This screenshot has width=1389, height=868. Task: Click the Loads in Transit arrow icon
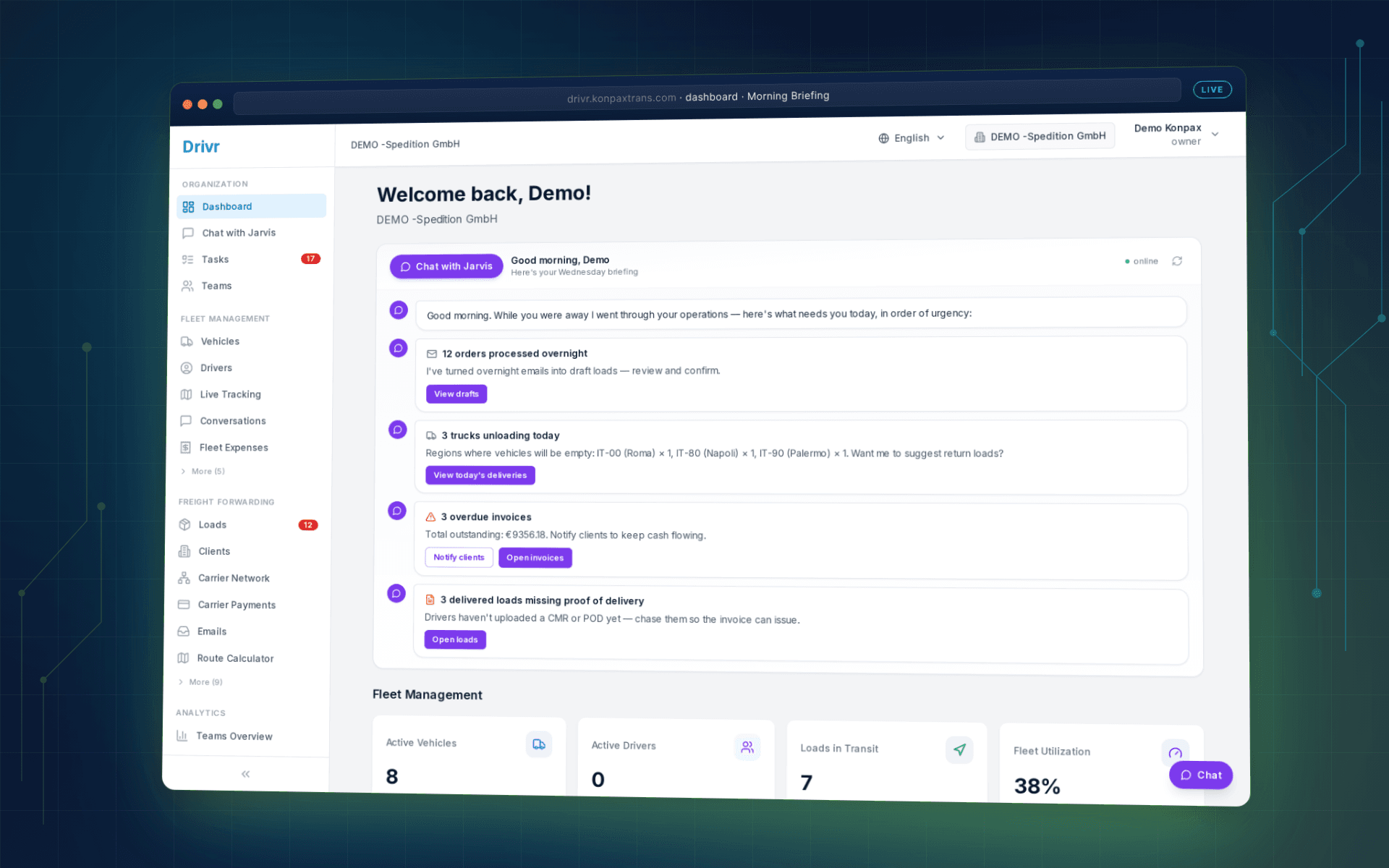(x=959, y=750)
